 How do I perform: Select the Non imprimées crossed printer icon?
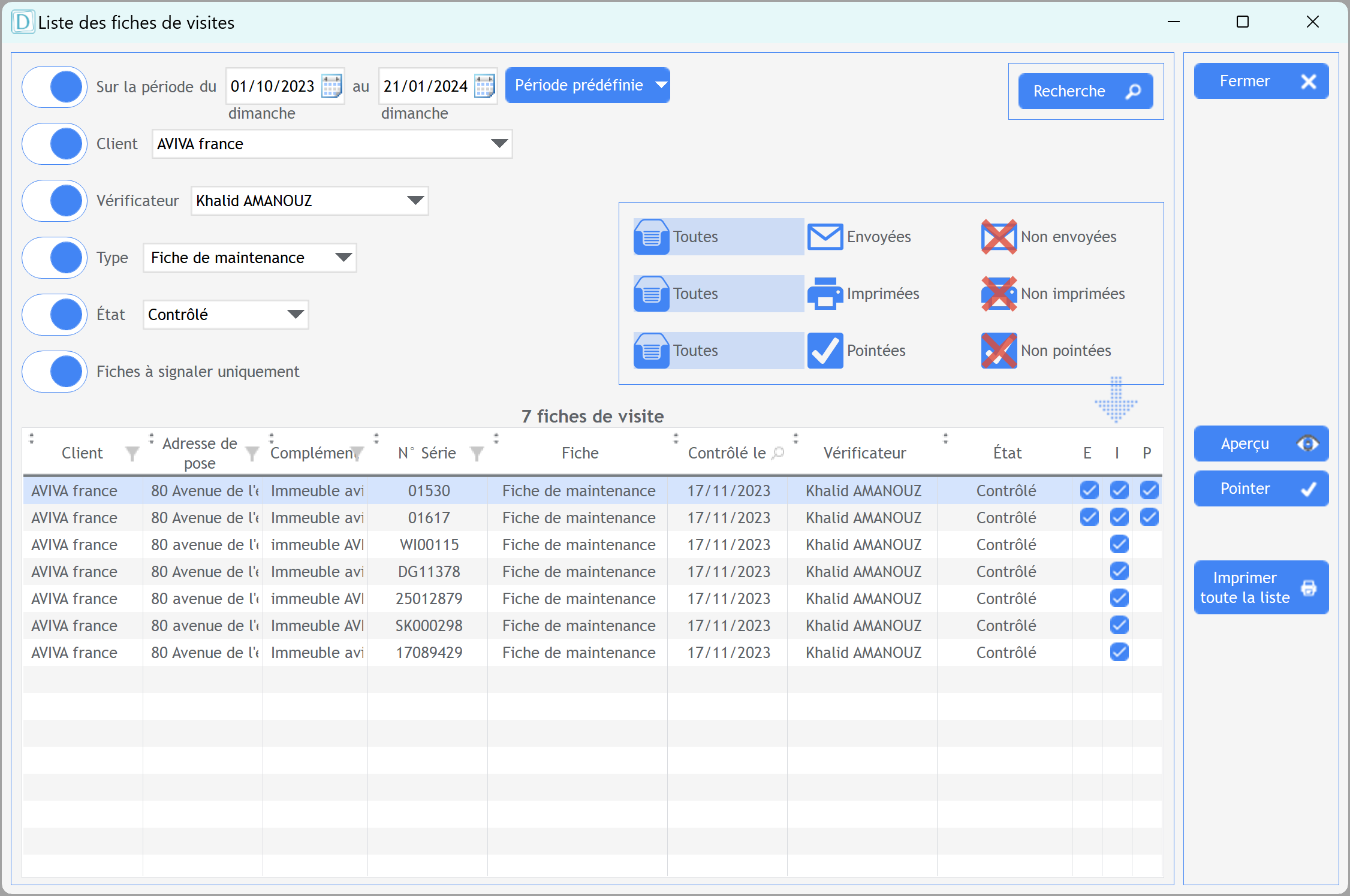pos(999,294)
